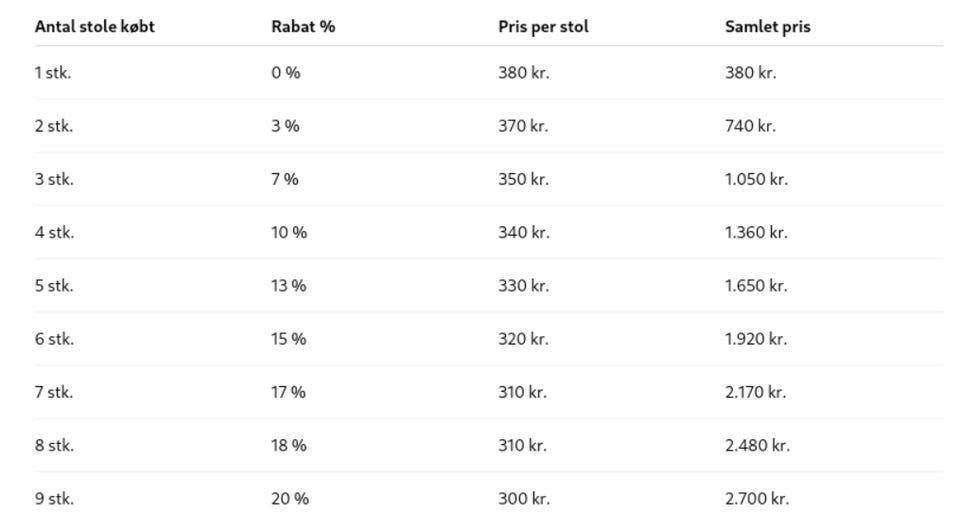This screenshot has height=532, width=960.
Task: Select the 10 % discount cell
Action: pos(289,233)
